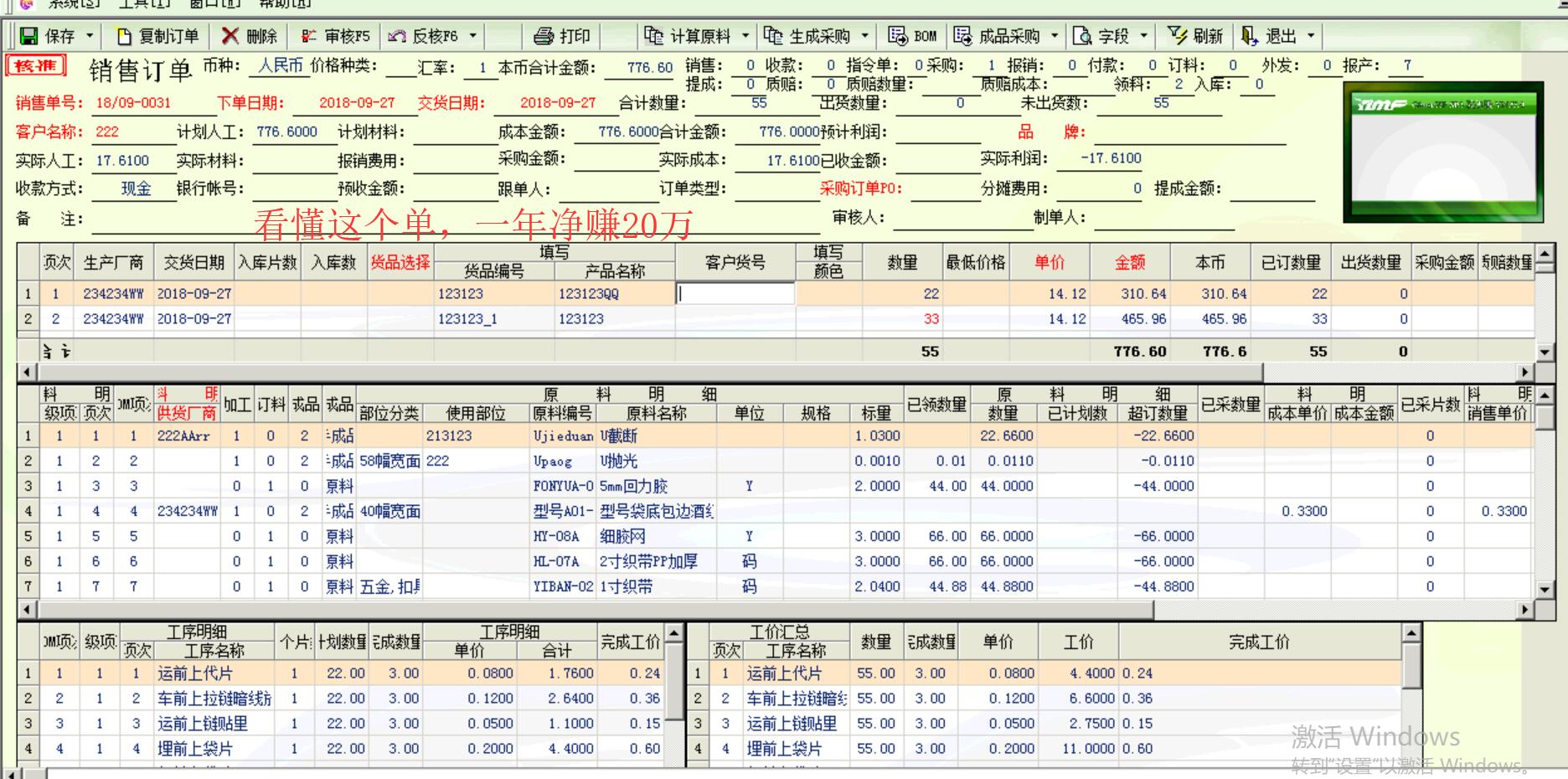Click the 下单日期 field 2018-09-27

click(356, 103)
